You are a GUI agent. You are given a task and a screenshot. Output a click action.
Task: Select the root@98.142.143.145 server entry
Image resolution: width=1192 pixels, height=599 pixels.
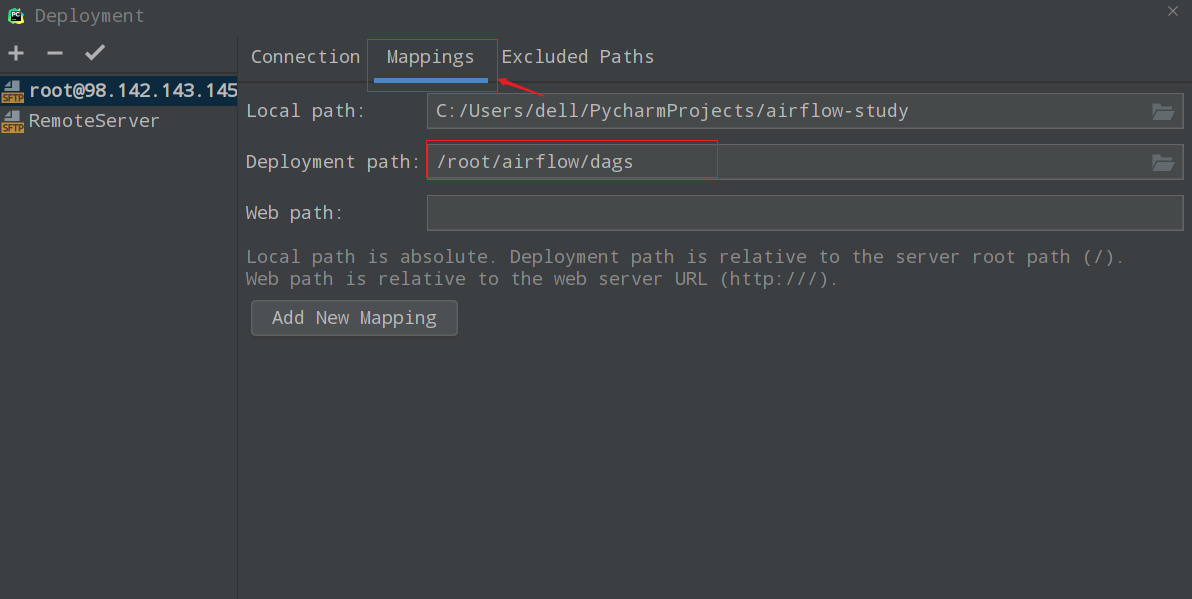coord(132,91)
